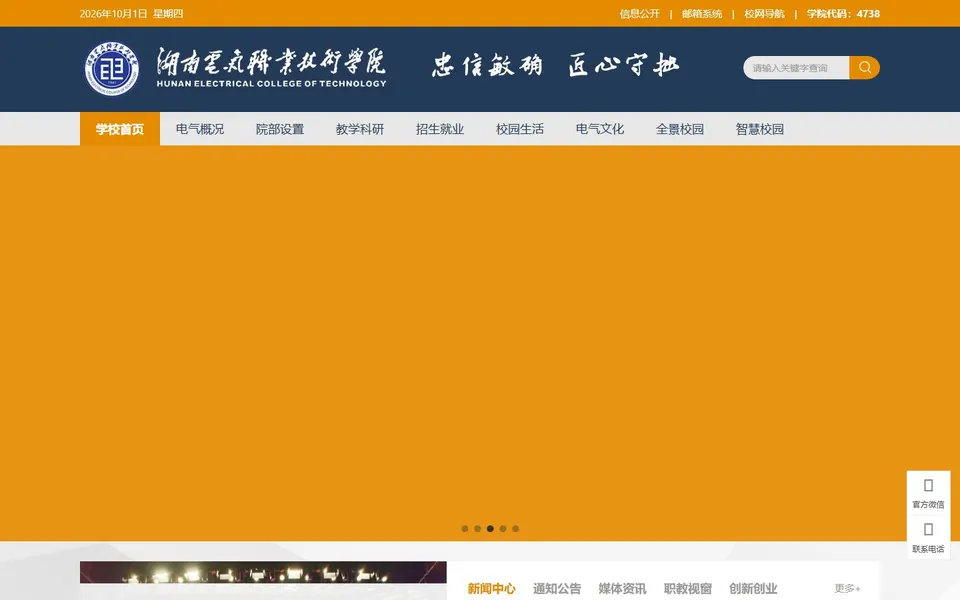
Task: Click the orange search magnifier button
Action: (x=864, y=67)
